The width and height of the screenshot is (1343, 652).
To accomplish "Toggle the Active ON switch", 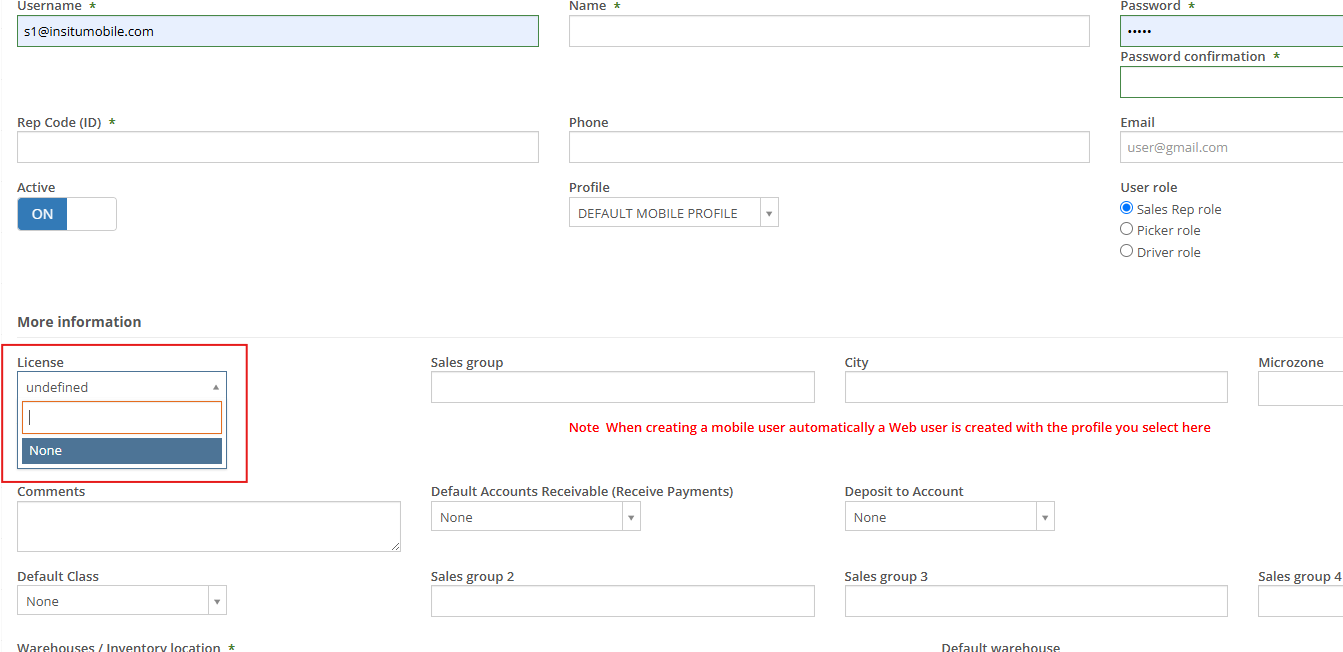I will (x=67, y=214).
